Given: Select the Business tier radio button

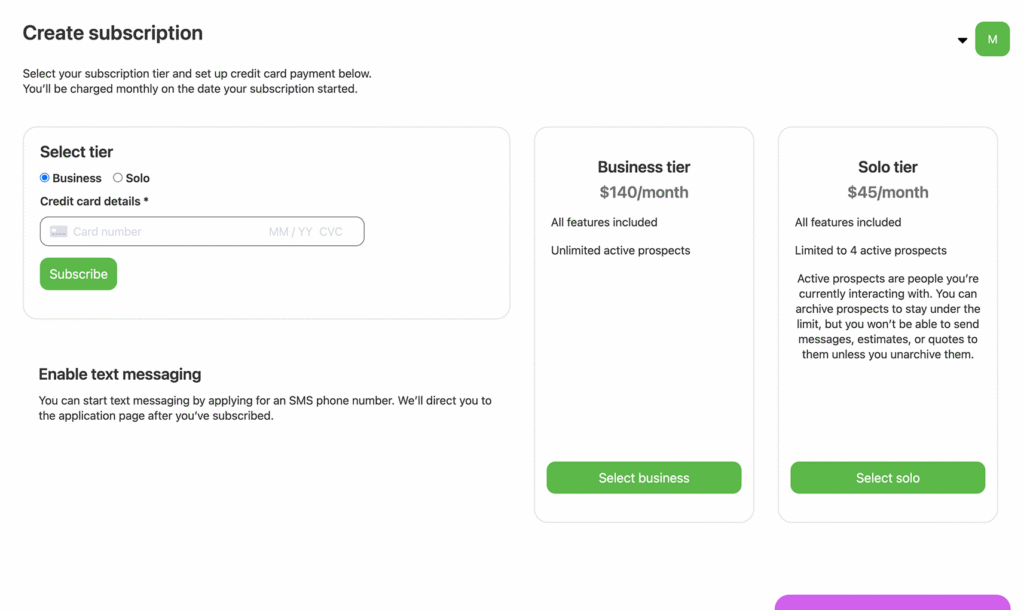Looking at the screenshot, I should (44, 178).
